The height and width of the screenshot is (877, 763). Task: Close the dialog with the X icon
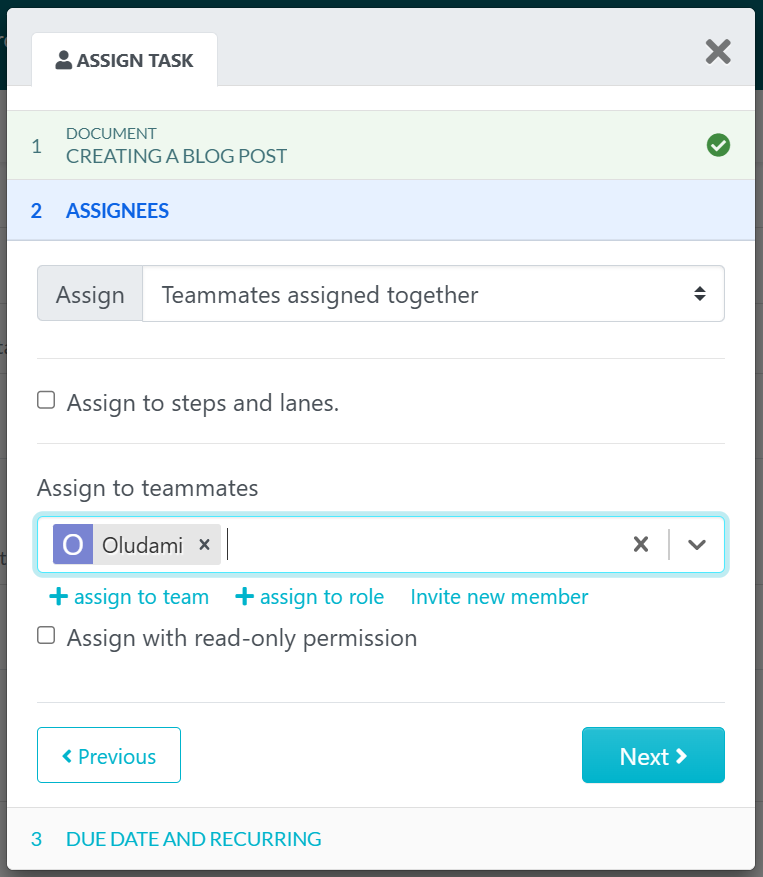point(718,52)
